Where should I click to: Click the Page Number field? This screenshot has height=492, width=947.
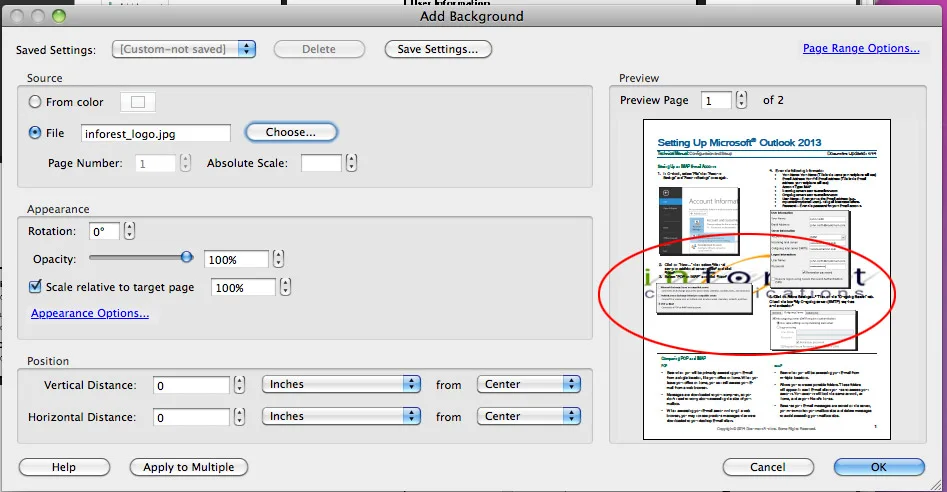pyautogui.click(x=155, y=163)
